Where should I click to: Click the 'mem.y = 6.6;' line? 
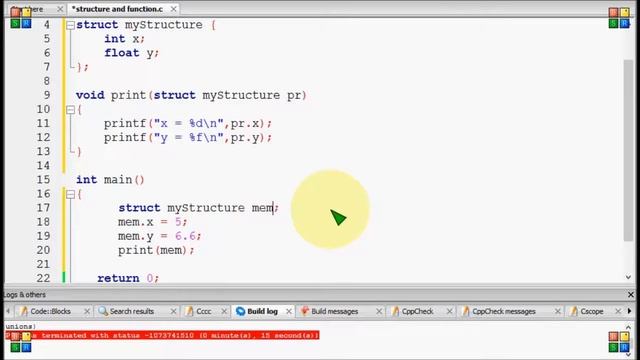point(160,236)
